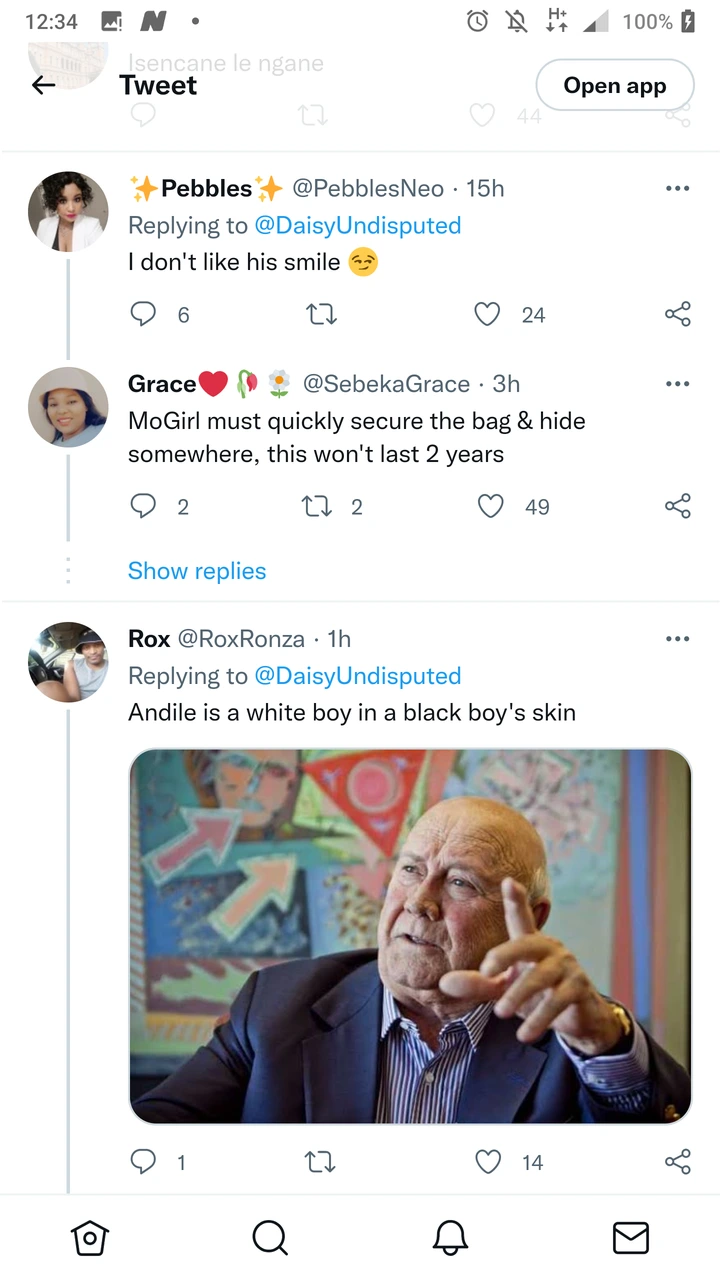Screen dimensions: 720x1280
Task: Tap the Open app button
Action: coord(615,86)
